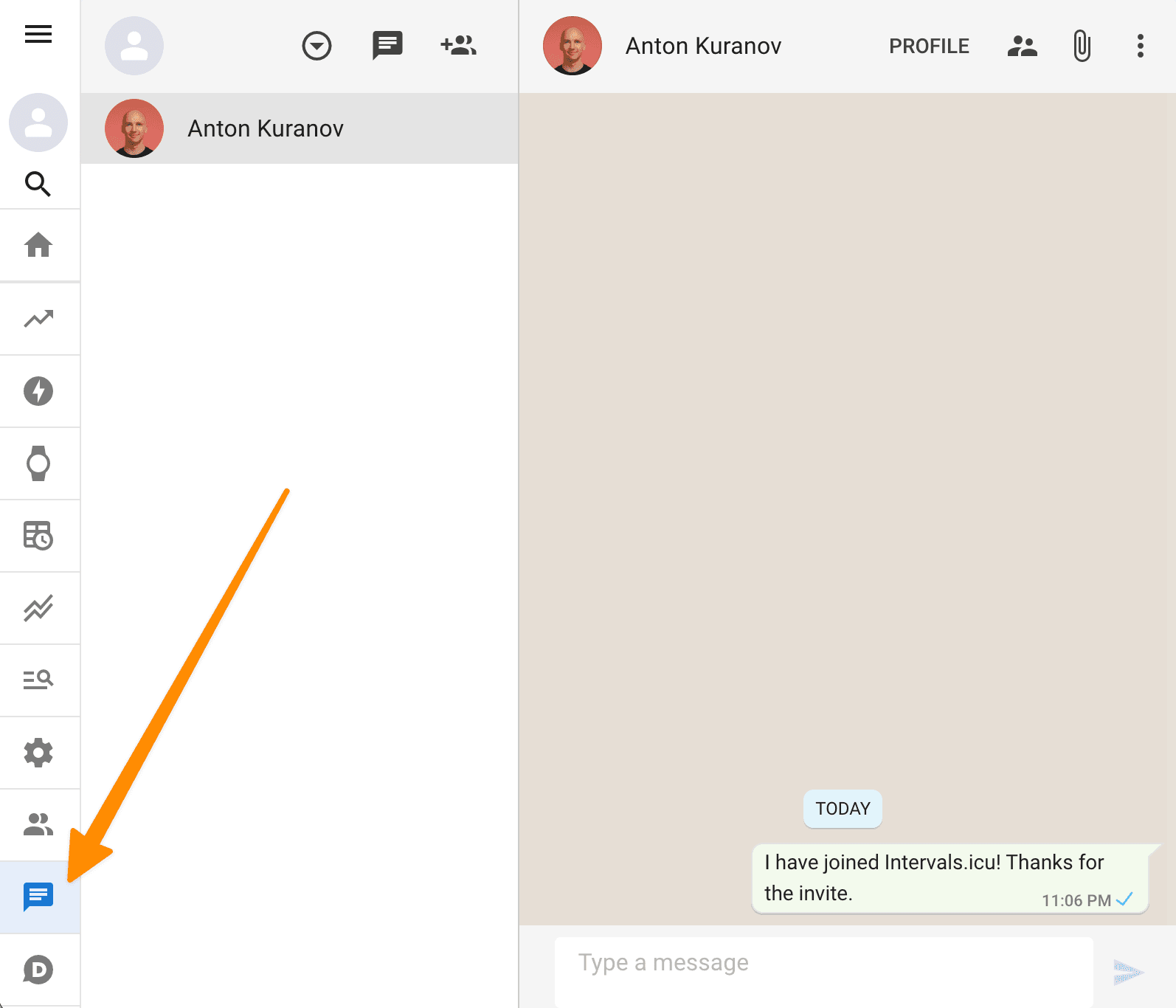Open the Power lightning bolt icon
The width and height of the screenshot is (1176, 1008).
[38, 391]
